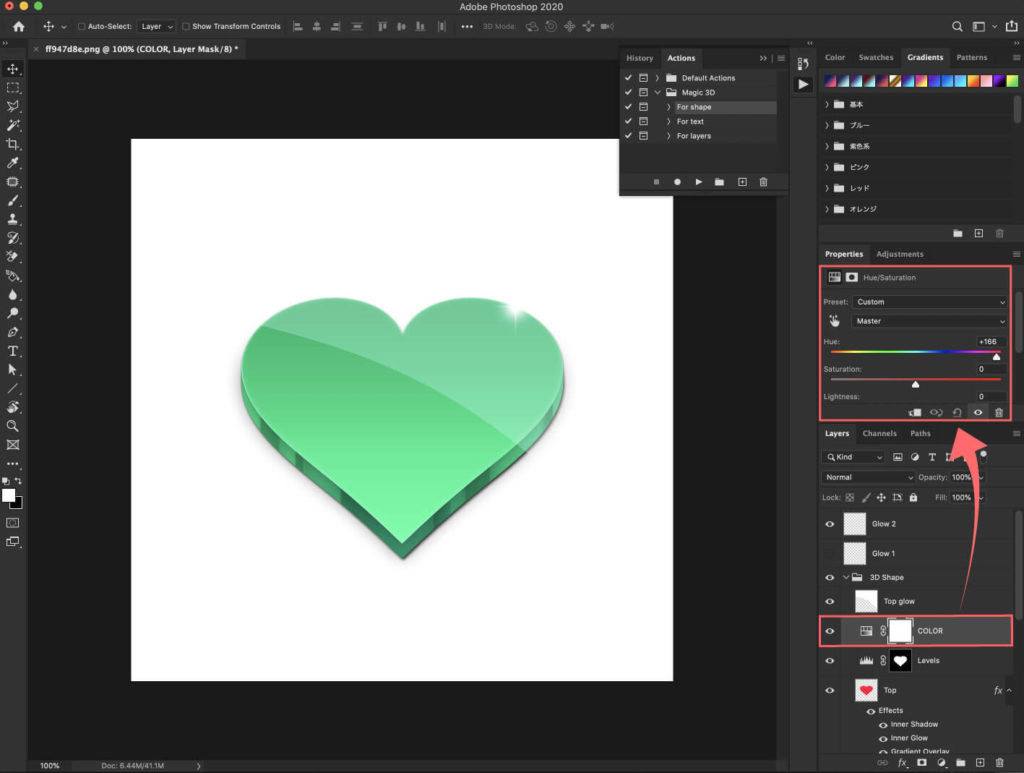Click the Share icon at top right
Image resolution: width=1024 pixels, height=773 pixels.
point(1012,26)
